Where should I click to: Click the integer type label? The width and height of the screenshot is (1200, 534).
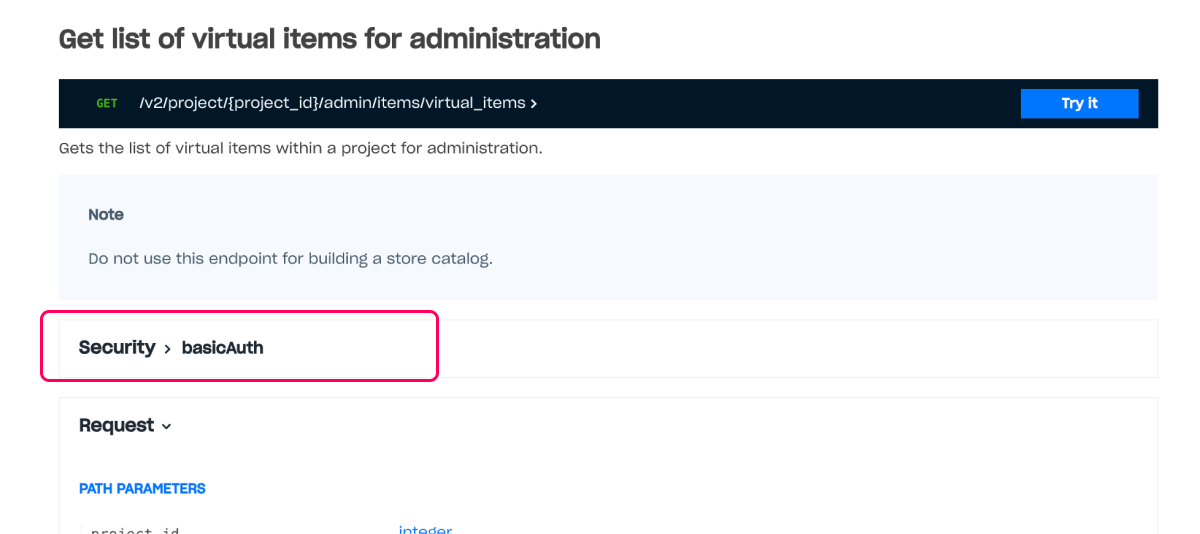click(425, 530)
